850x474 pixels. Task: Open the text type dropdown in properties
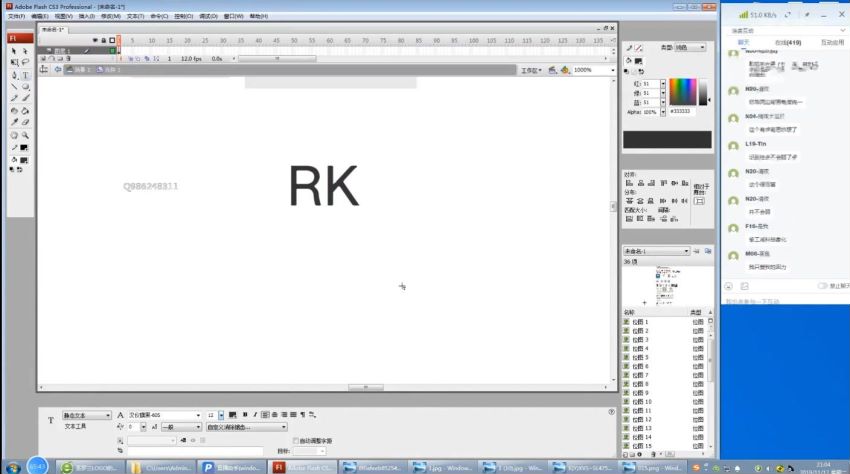click(87, 415)
